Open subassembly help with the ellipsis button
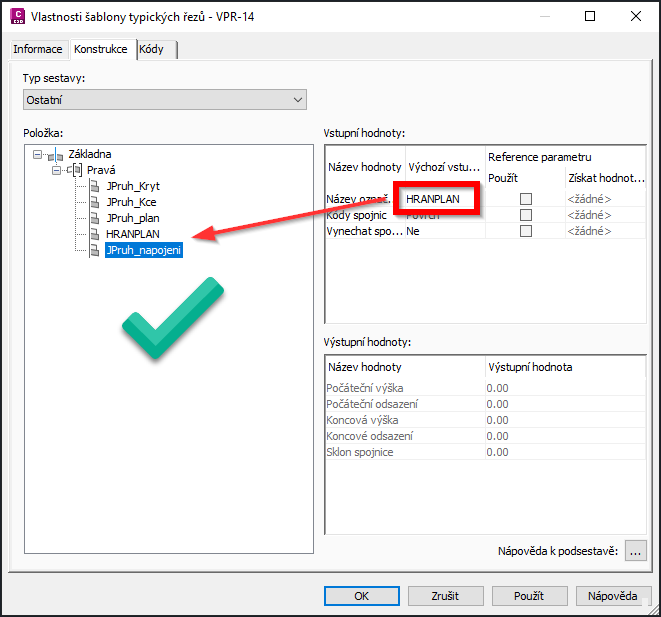661x617 pixels. pos(636,551)
